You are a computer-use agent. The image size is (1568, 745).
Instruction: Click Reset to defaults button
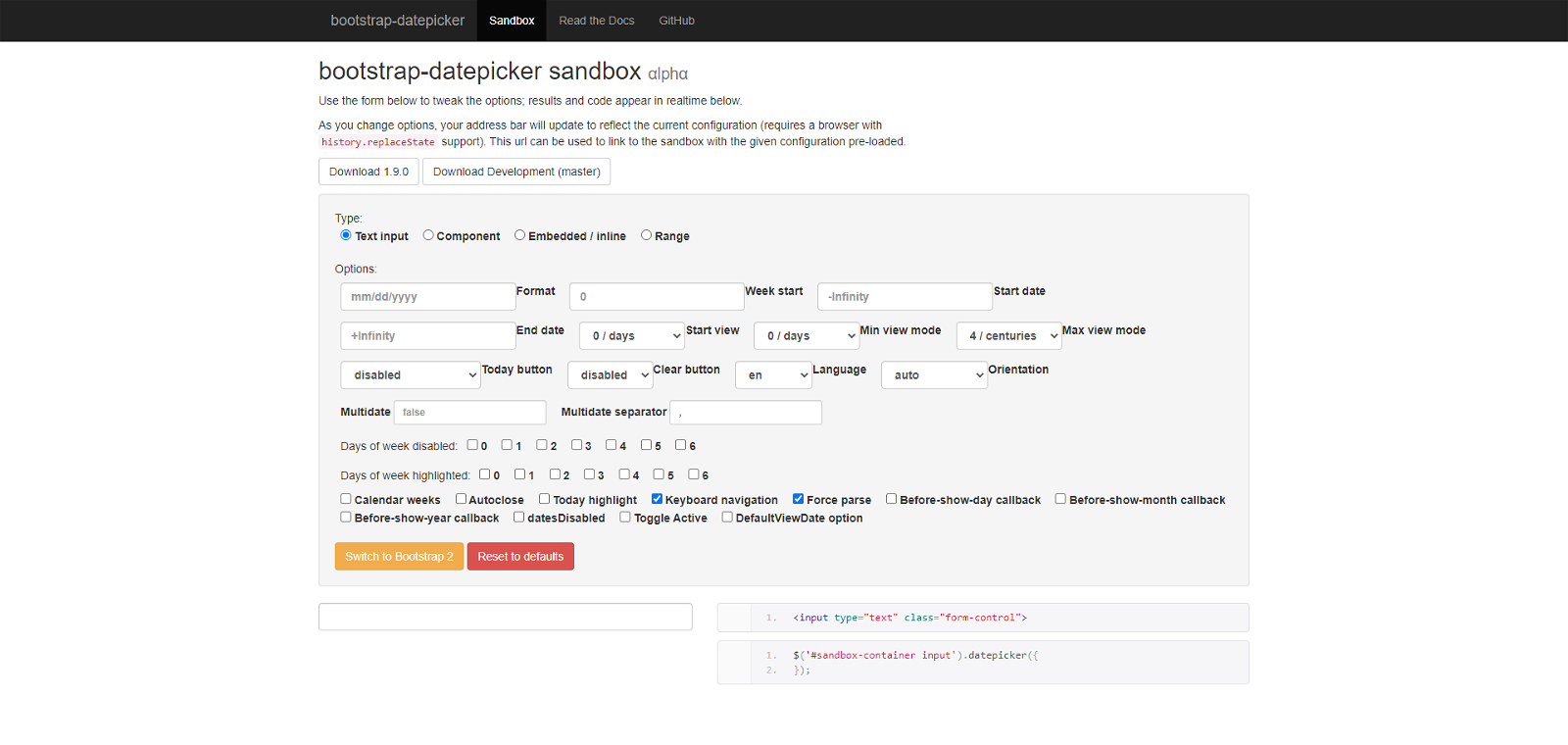click(x=520, y=557)
